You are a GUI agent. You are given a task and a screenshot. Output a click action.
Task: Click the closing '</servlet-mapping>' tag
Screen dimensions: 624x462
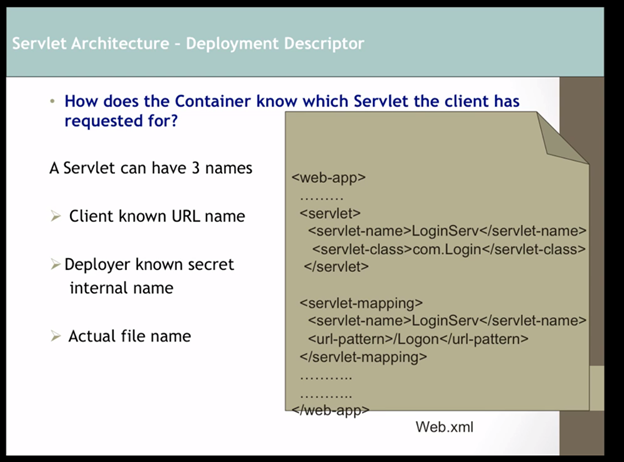[x=363, y=357]
